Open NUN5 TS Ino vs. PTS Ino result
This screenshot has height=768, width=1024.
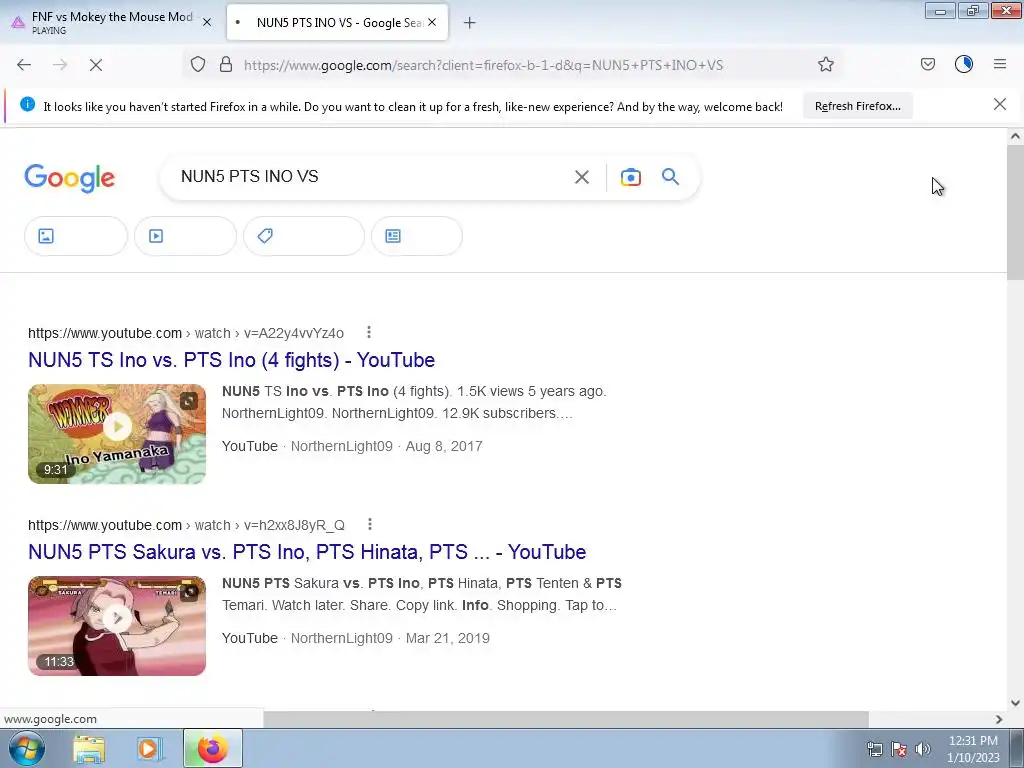[x=231, y=360]
